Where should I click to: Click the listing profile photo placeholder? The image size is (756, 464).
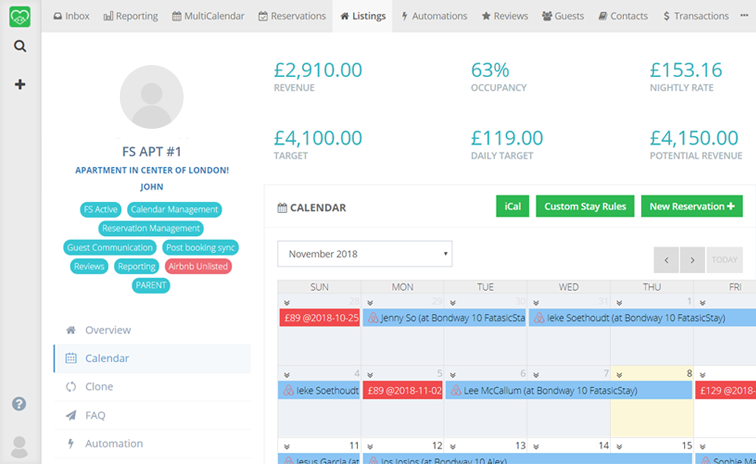[151, 97]
